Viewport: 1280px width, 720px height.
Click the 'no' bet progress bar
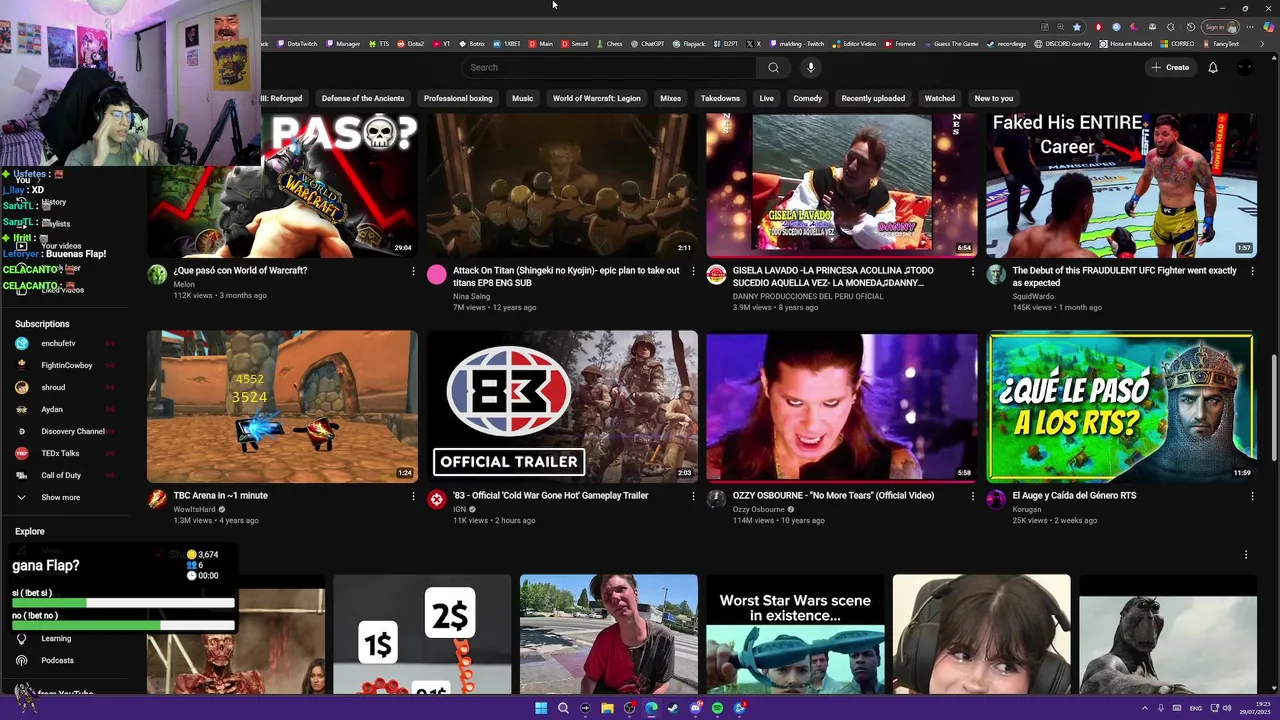pyautogui.click(x=124, y=626)
